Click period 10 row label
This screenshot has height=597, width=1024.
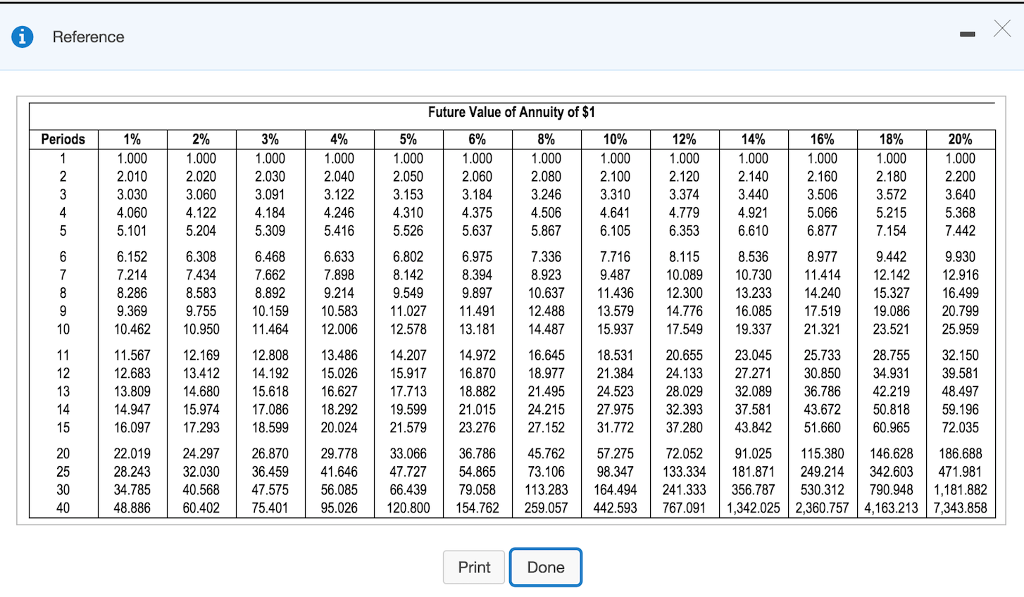tap(63, 329)
